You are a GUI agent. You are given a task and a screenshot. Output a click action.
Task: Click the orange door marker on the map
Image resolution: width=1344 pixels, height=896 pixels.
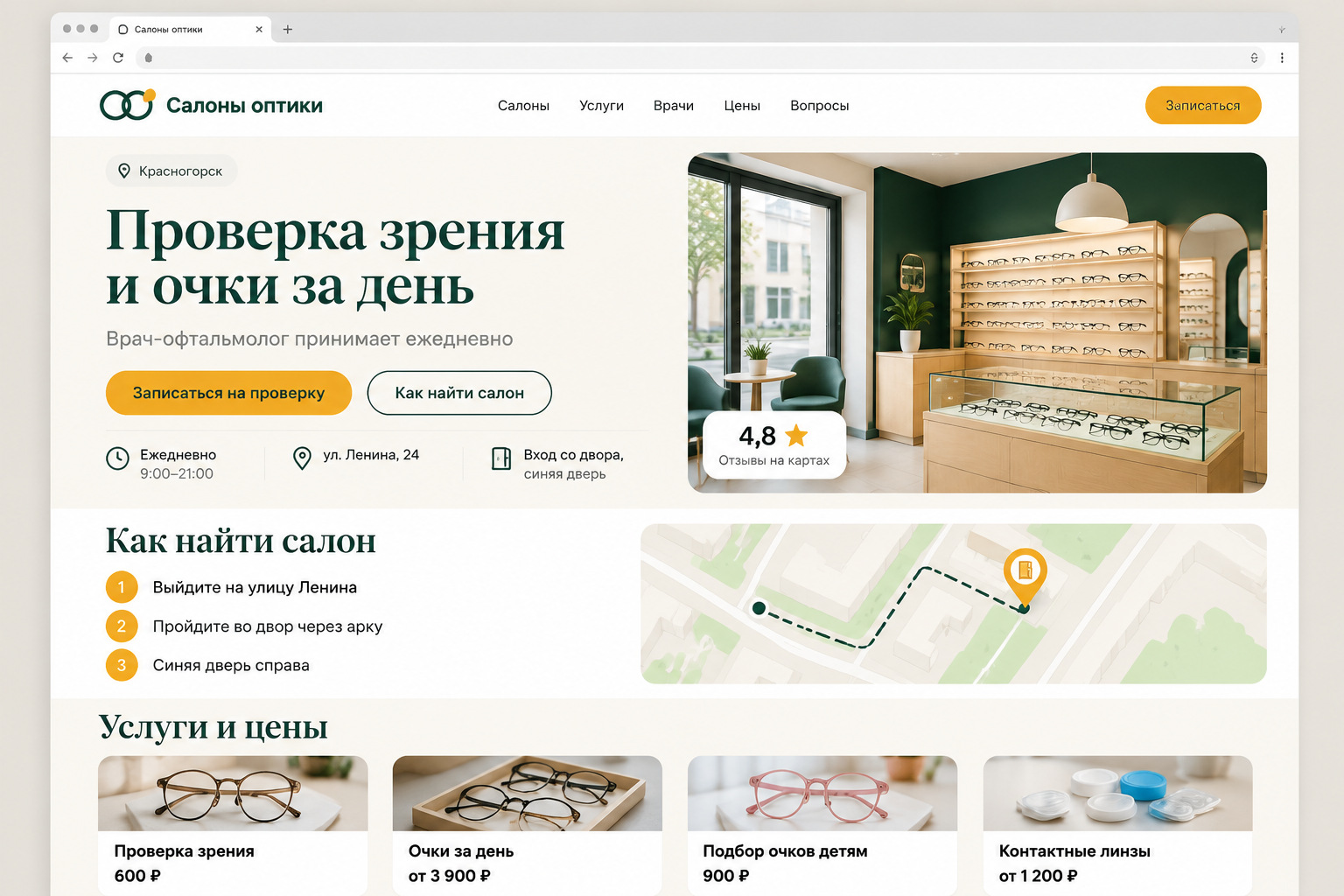[x=1025, y=577]
